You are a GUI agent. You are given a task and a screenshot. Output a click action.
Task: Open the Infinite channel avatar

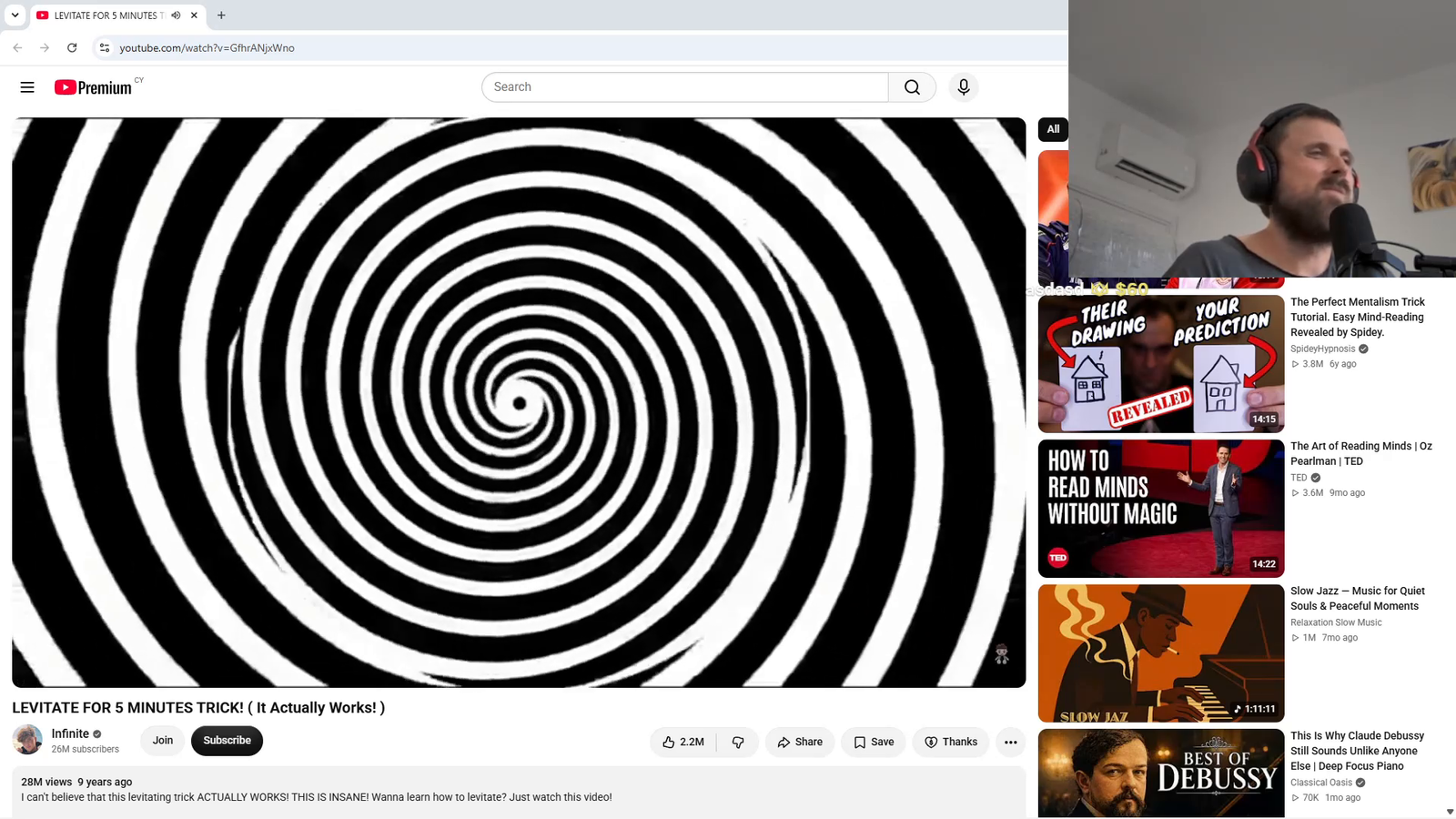click(27, 740)
